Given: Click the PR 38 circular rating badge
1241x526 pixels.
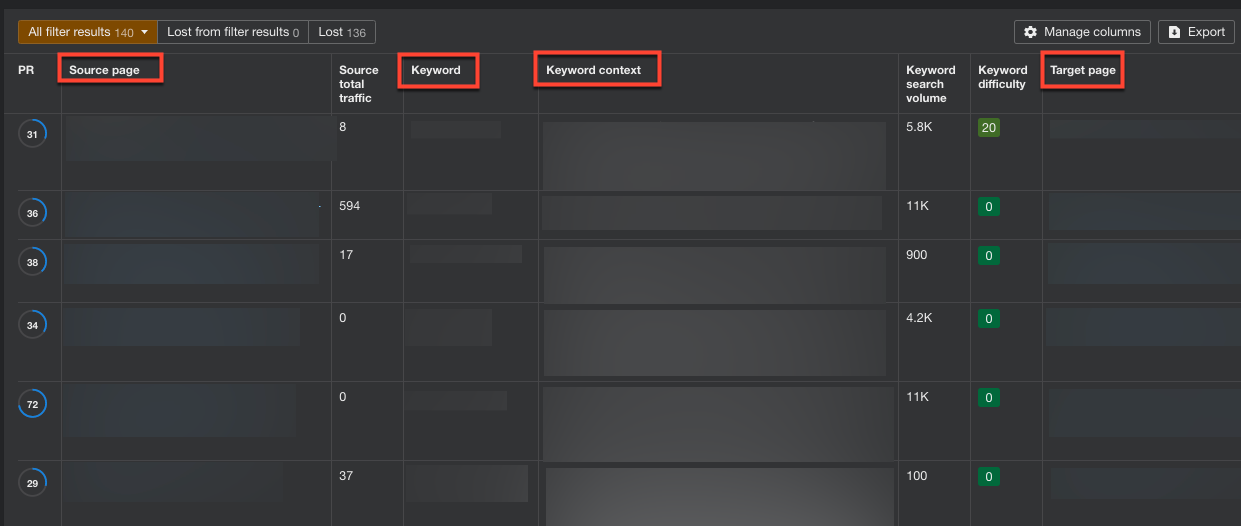Looking at the screenshot, I should tap(32, 262).
